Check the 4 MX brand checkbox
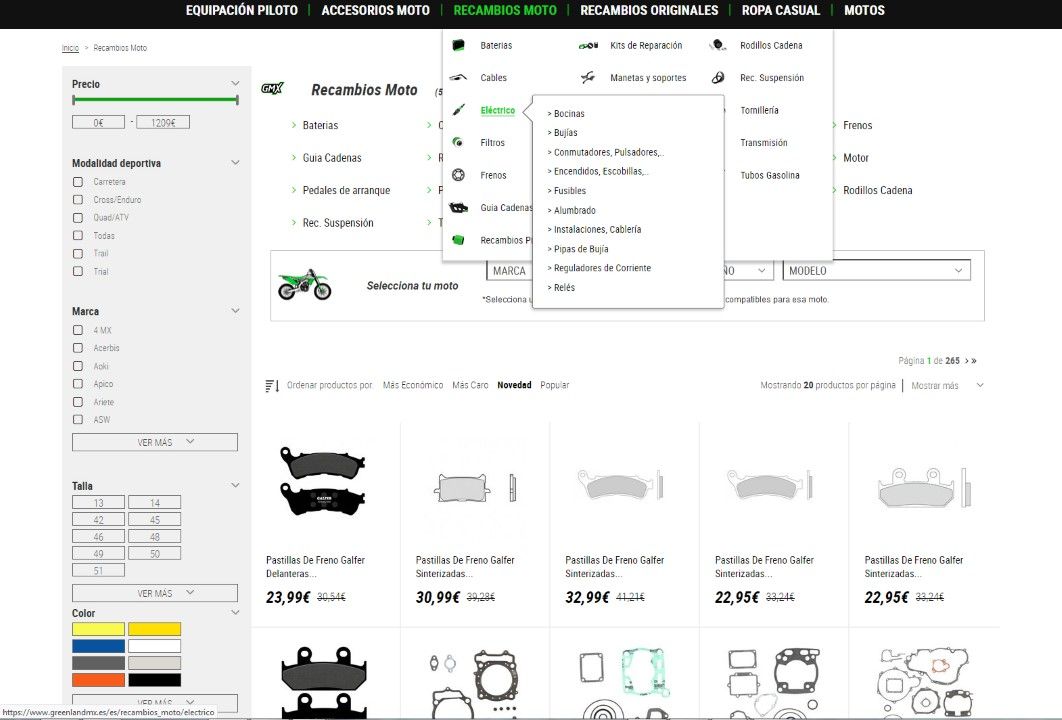The width and height of the screenshot is (1062, 720). 78,331
